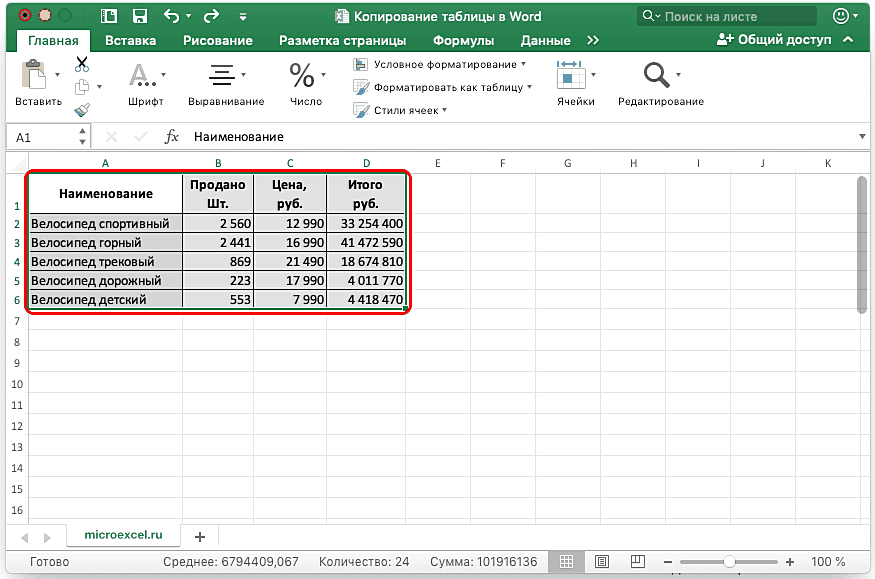Click the 100 % zoom level
The height and width of the screenshot is (579, 875).
pos(828,562)
